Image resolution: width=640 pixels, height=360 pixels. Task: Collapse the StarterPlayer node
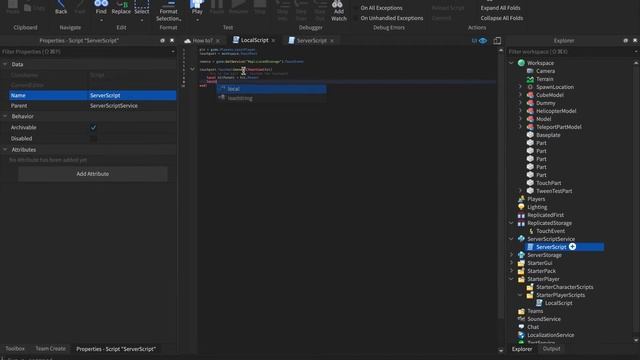pyautogui.click(x=511, y=279)
